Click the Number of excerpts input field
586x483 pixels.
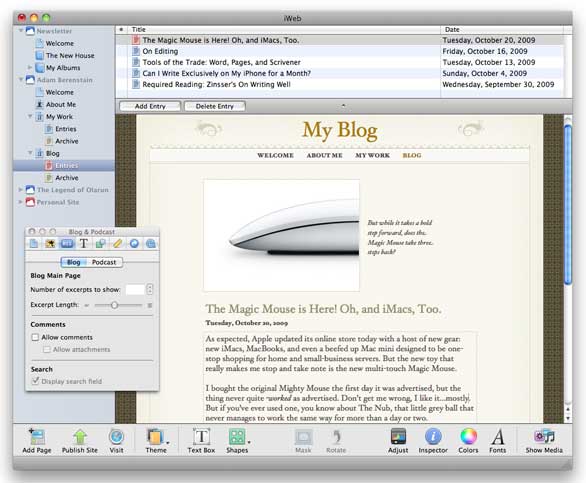tap(135, 289)
